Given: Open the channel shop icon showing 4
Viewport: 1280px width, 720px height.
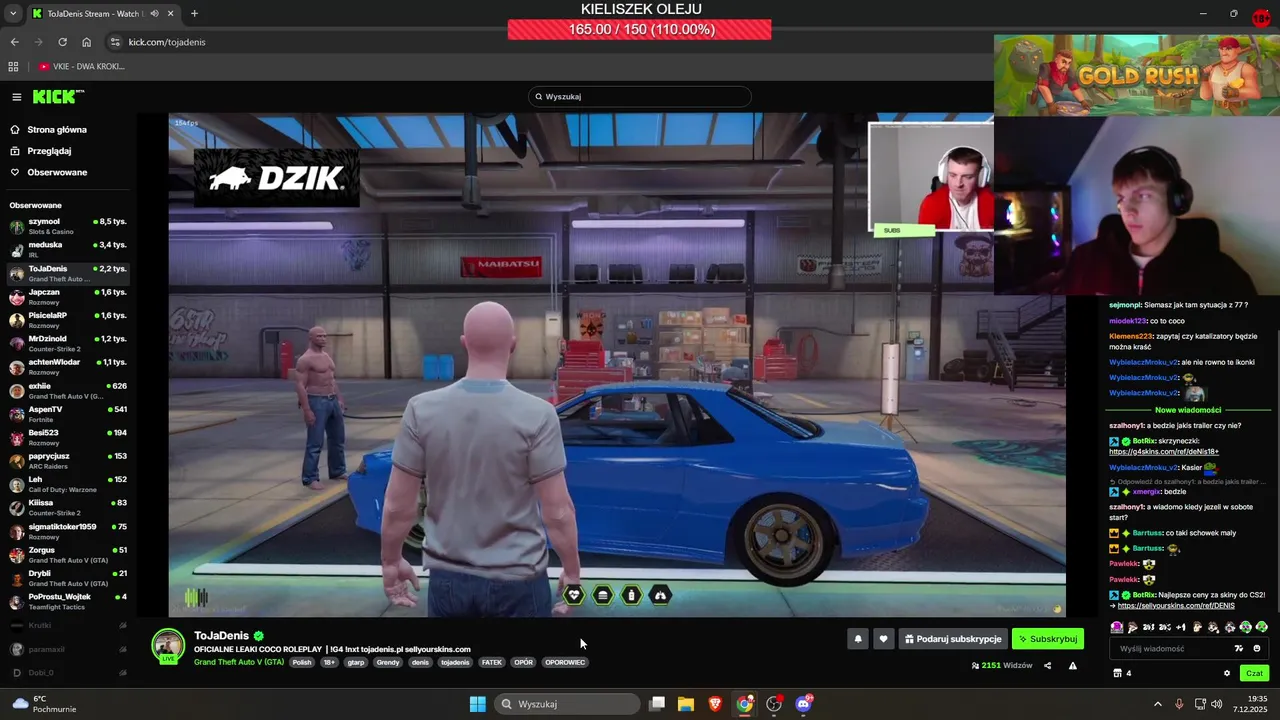Looking at the screenshot, I should coord(1122,673).
